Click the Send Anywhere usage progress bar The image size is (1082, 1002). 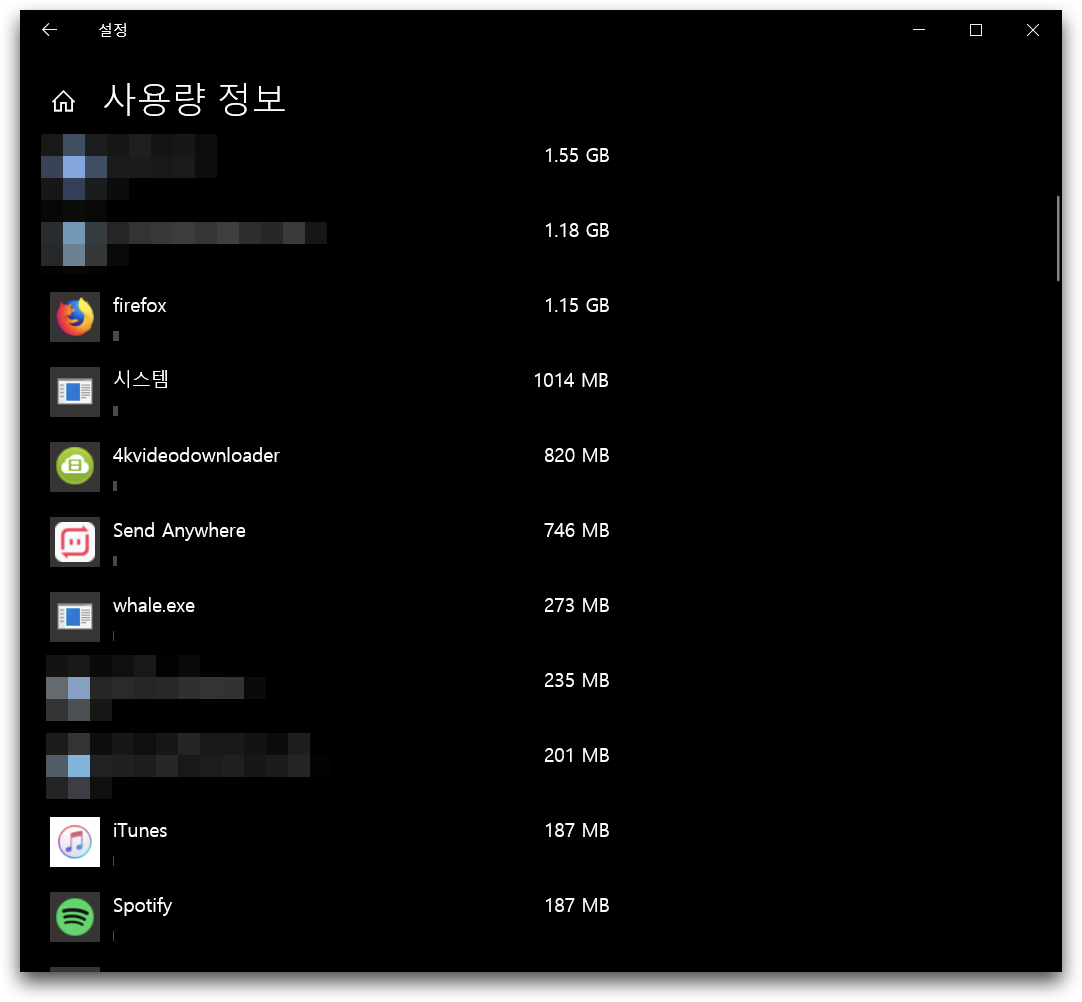115,561
